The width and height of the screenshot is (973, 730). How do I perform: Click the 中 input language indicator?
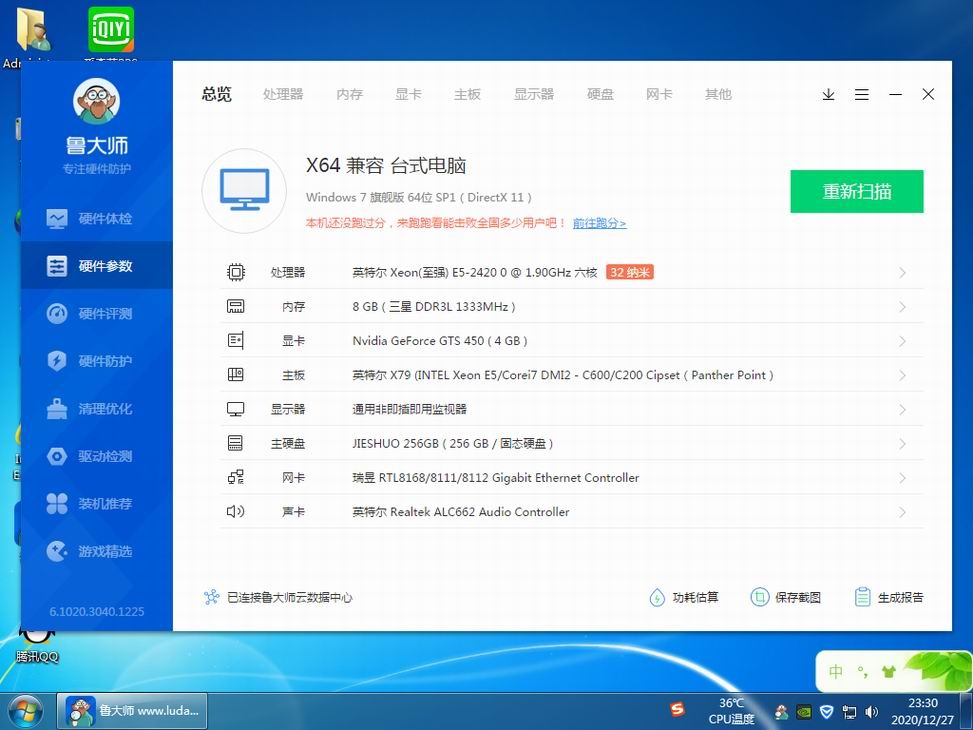click(x=836, y=672)
